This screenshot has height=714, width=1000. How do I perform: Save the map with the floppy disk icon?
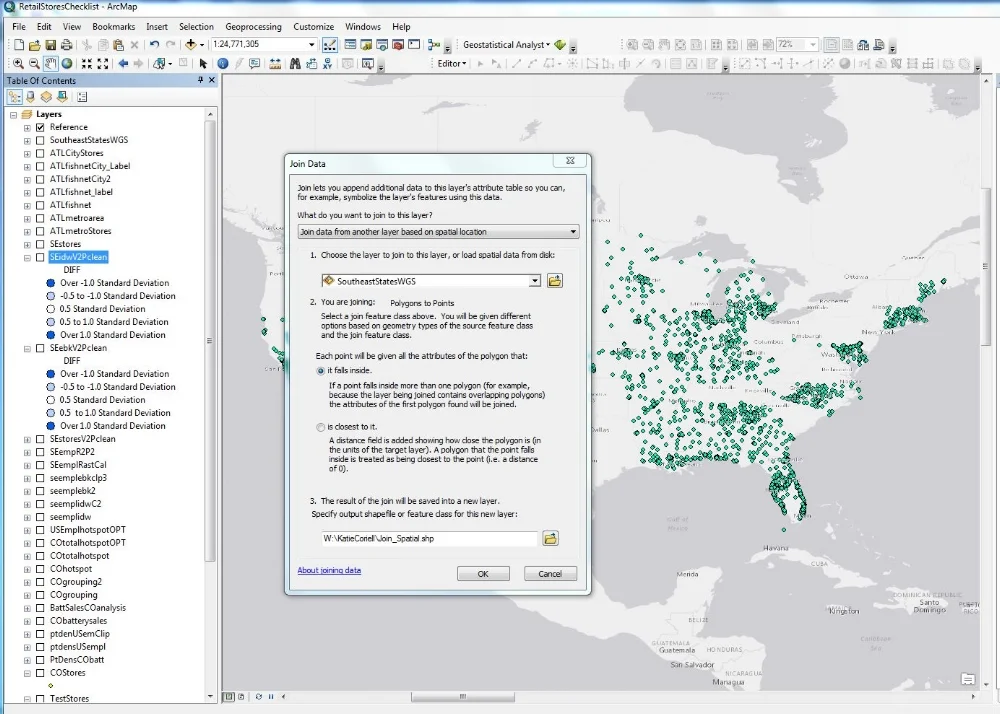tap(50, 45)
